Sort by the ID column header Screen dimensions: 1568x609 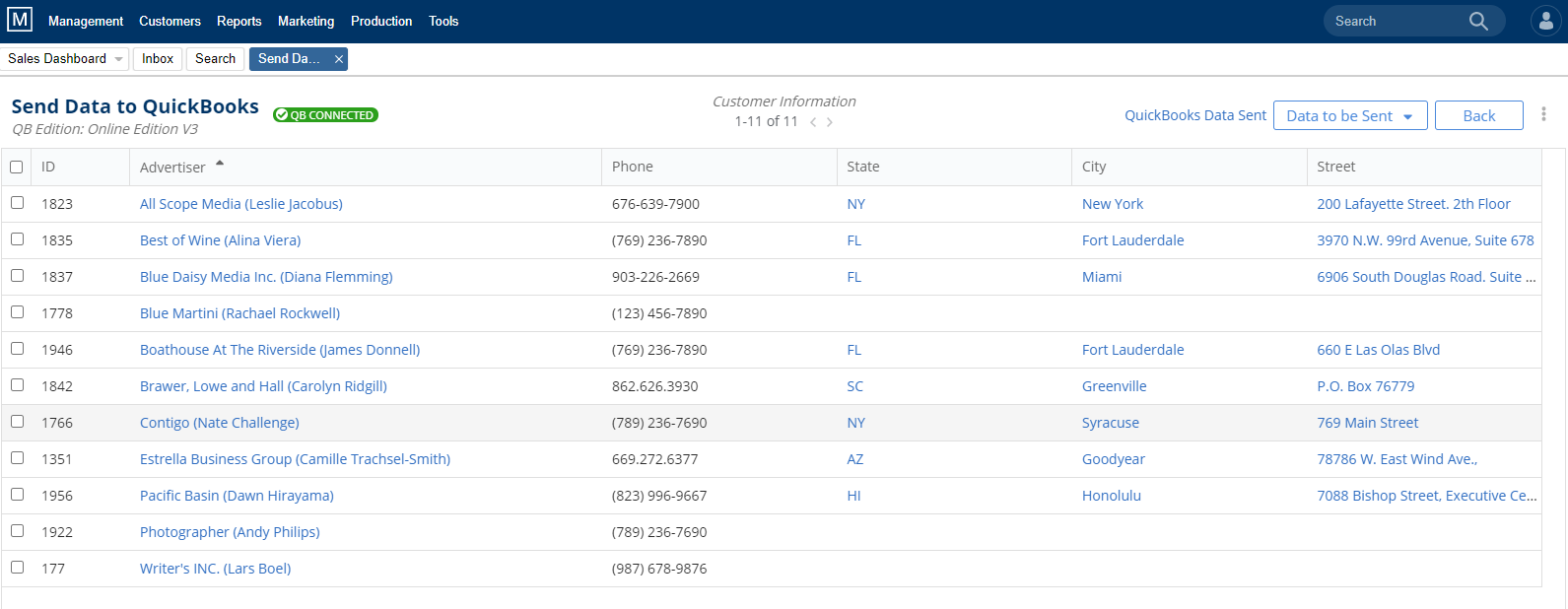pyautogui.click(x=48, y=167)
